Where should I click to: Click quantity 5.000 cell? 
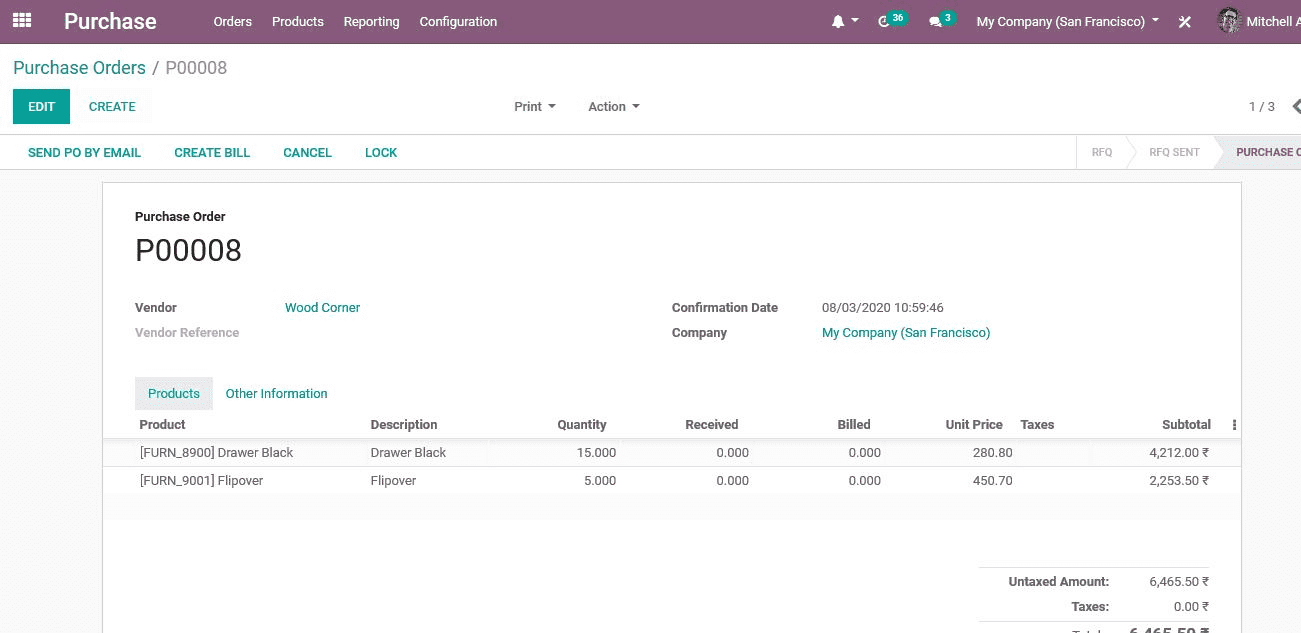(600, 481)
